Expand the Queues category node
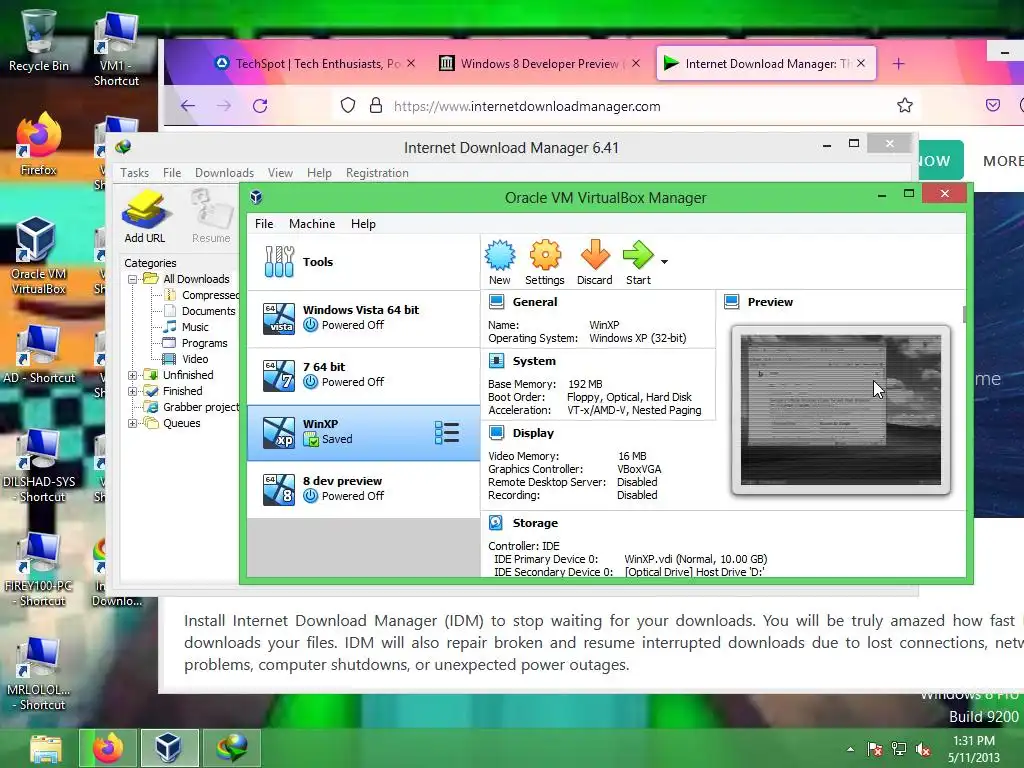 132,423
